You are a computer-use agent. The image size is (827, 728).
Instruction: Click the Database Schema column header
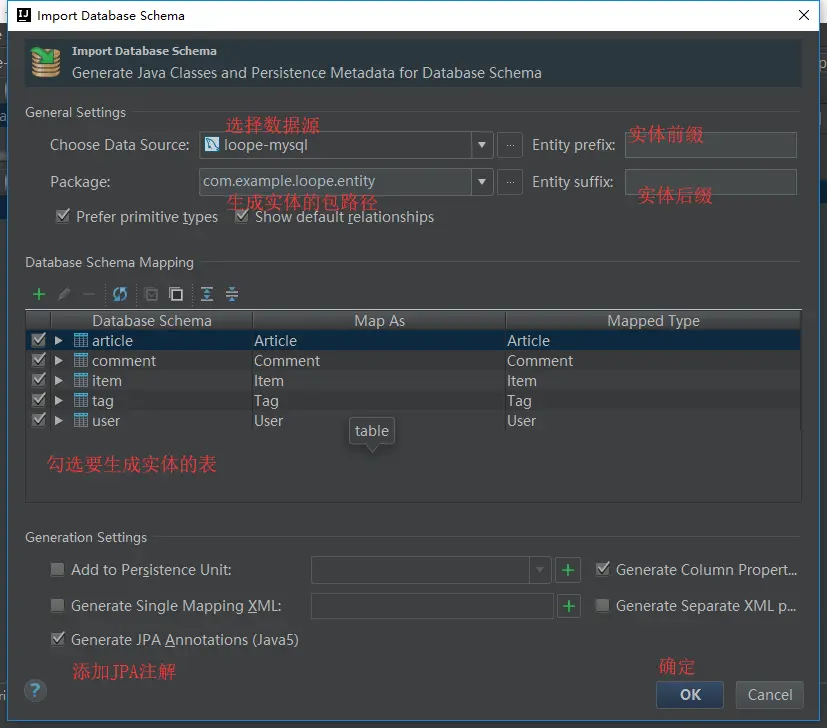152,321
